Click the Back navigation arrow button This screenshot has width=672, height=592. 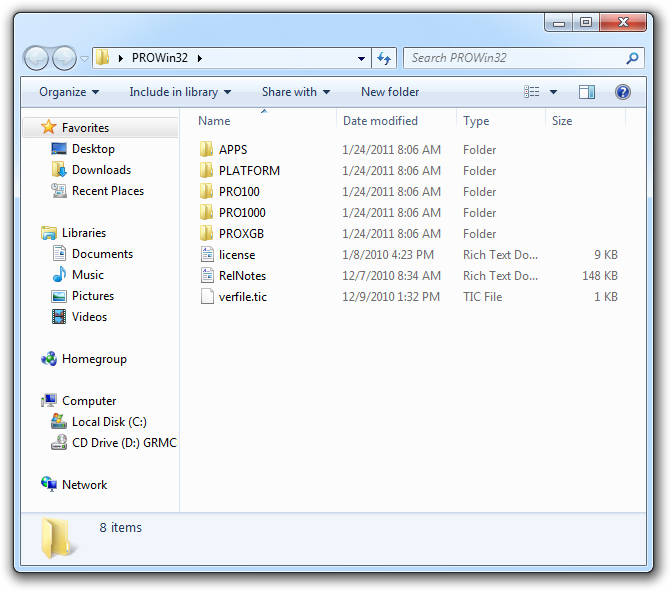click(x=36, y=58)
